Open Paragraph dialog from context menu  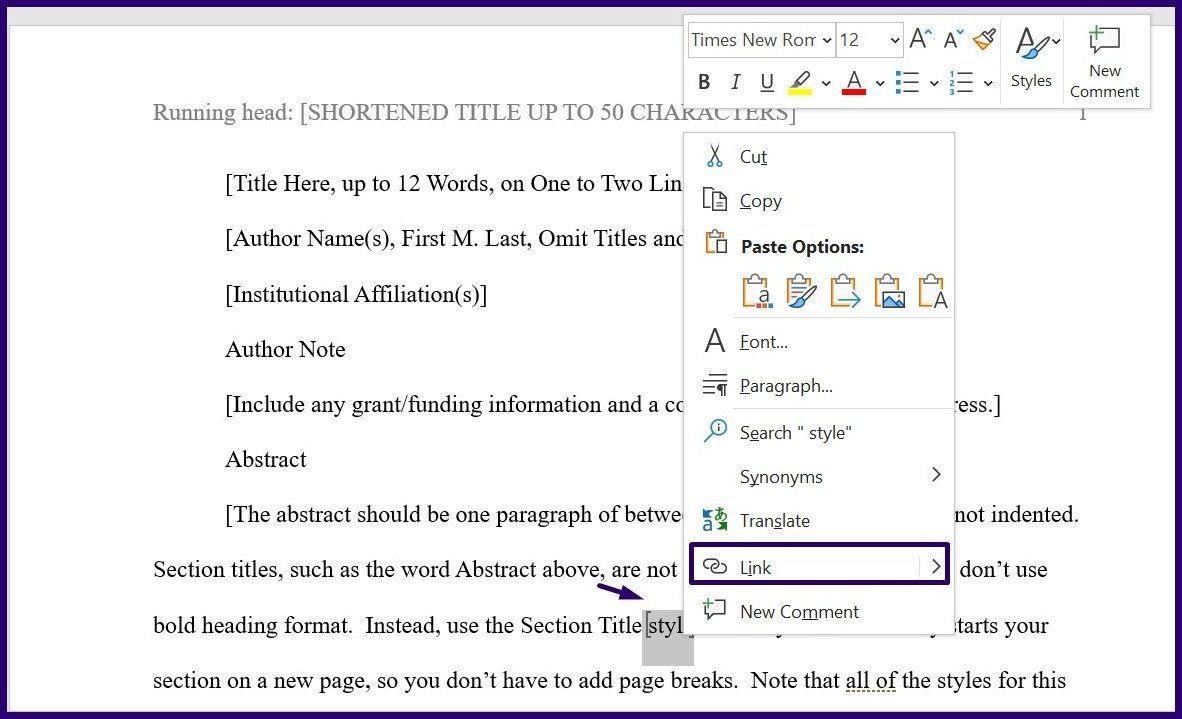(819, 386)
